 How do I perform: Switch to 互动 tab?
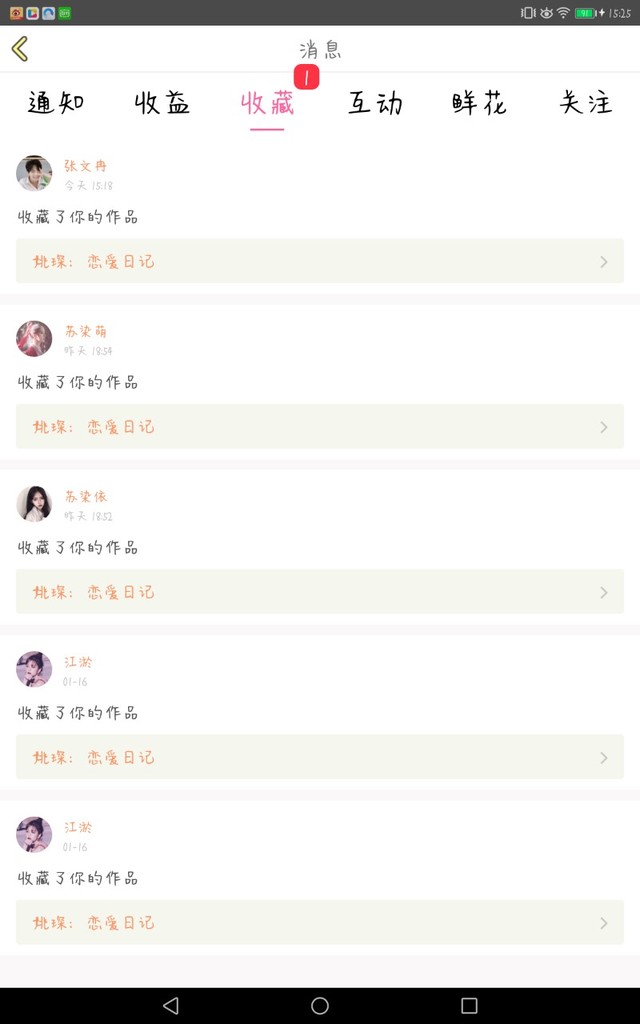point(375,102)
